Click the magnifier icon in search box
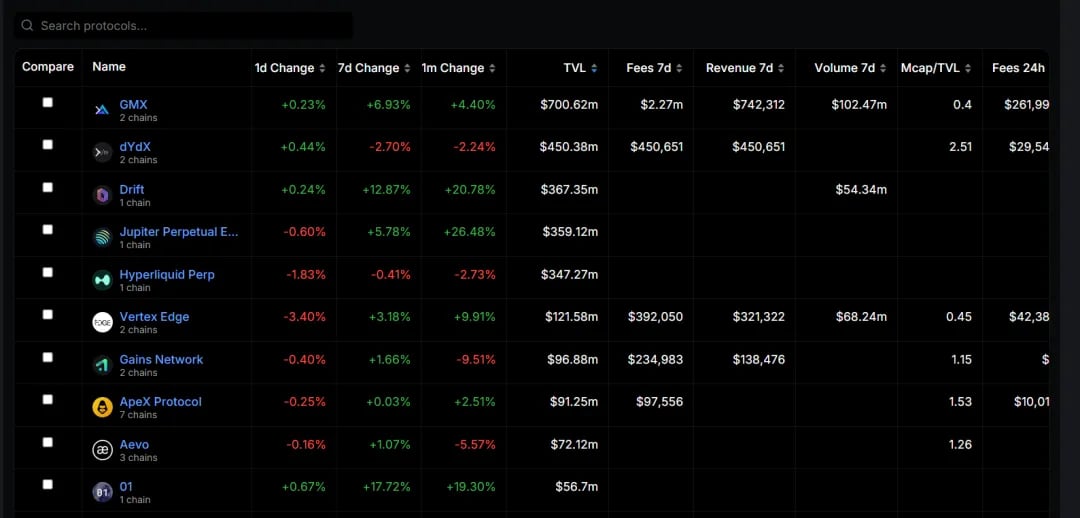Screen dimensions: 1080x518 pyautogui.click(x=27, y=25)
